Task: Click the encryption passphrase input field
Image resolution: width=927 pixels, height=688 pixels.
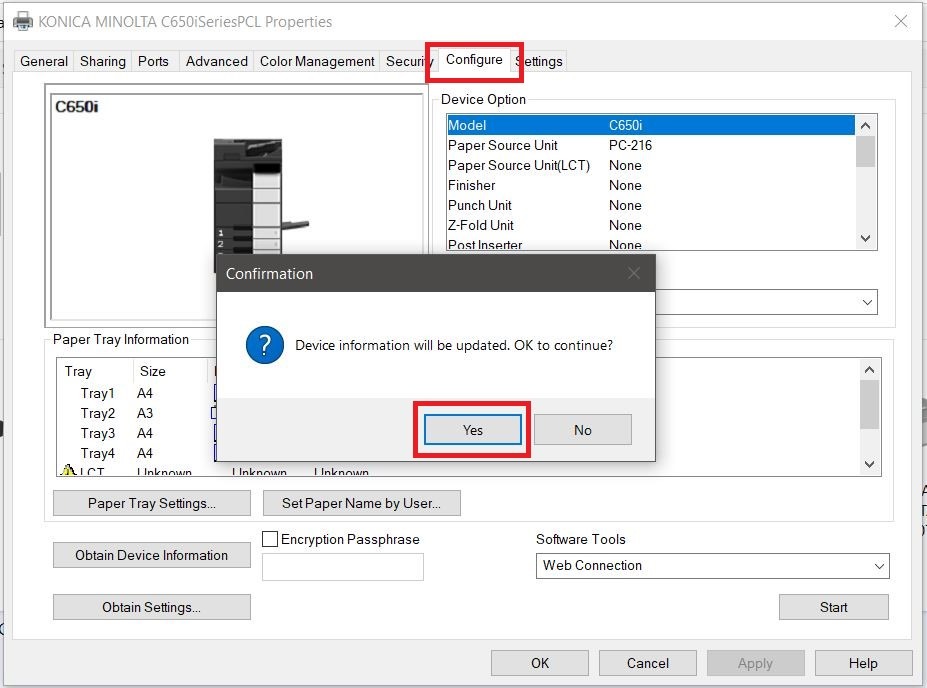Action: tap(342, 567)
